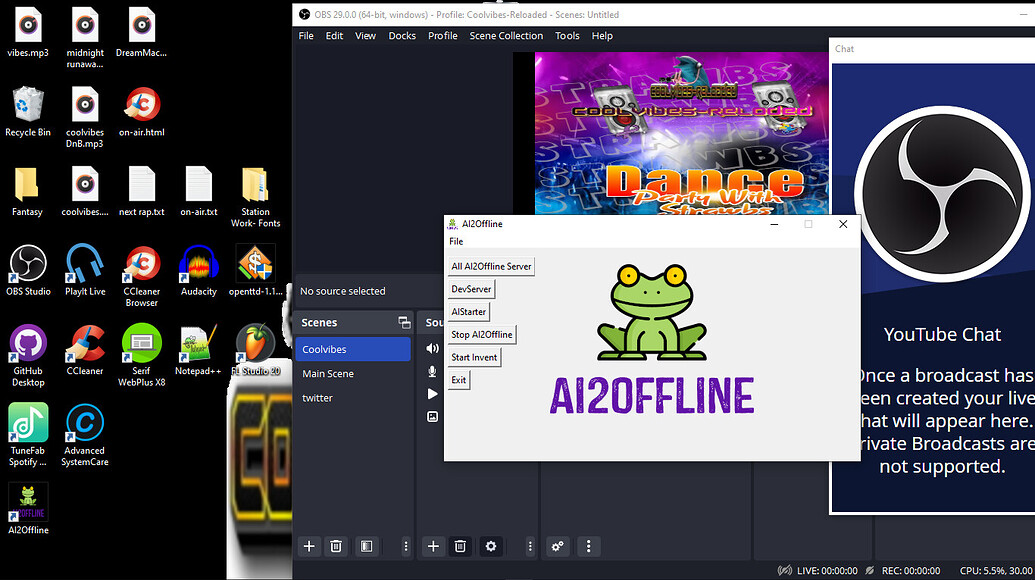
Task: Open source properties with the gear icon
Action: point(490,547)
